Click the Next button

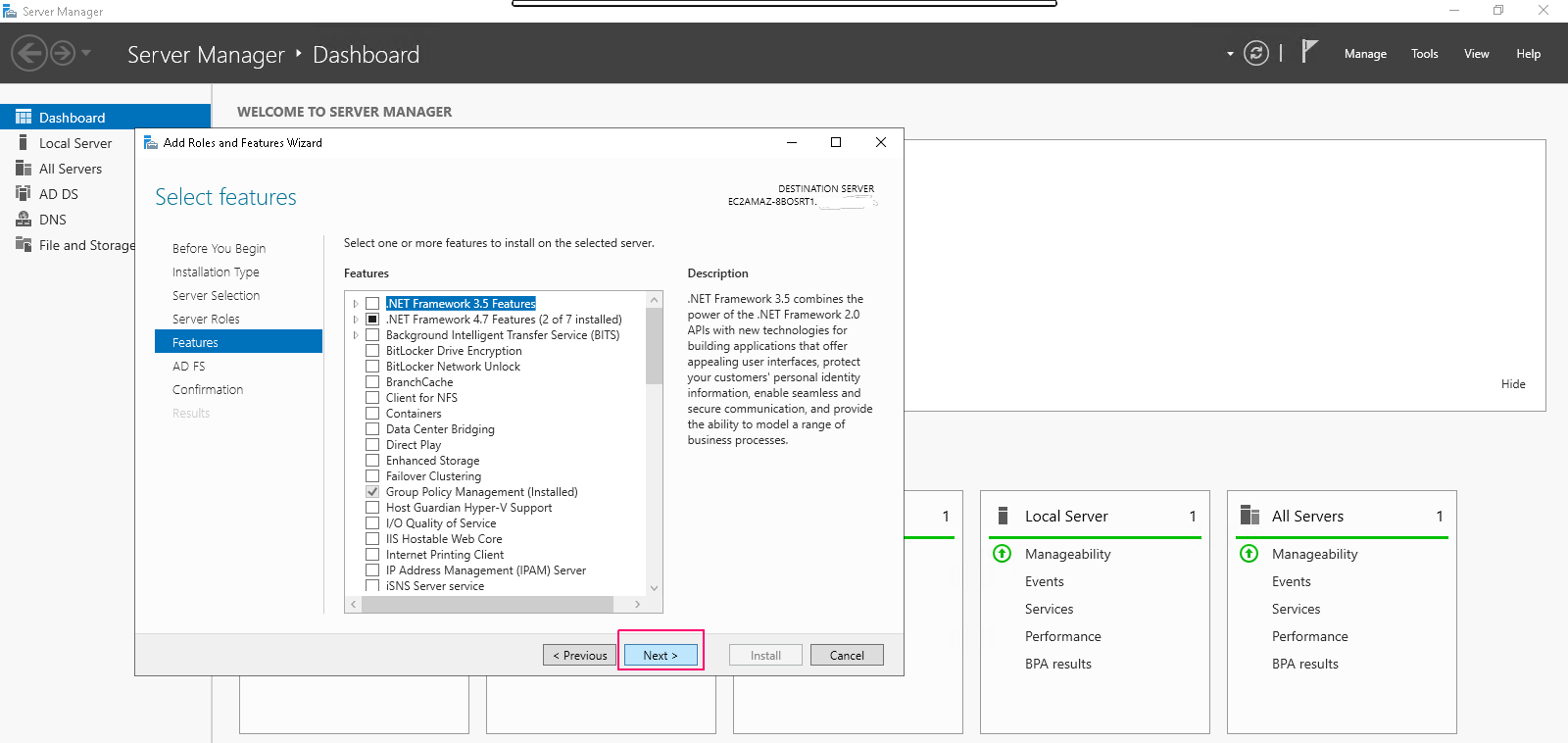click(661, 655)
